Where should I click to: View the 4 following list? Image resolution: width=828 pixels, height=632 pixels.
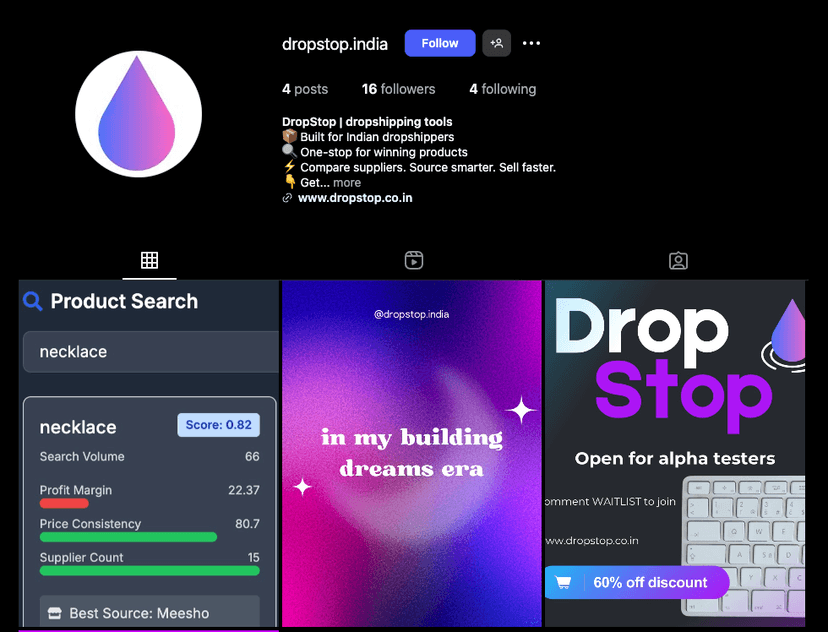[x=502, y=89]
